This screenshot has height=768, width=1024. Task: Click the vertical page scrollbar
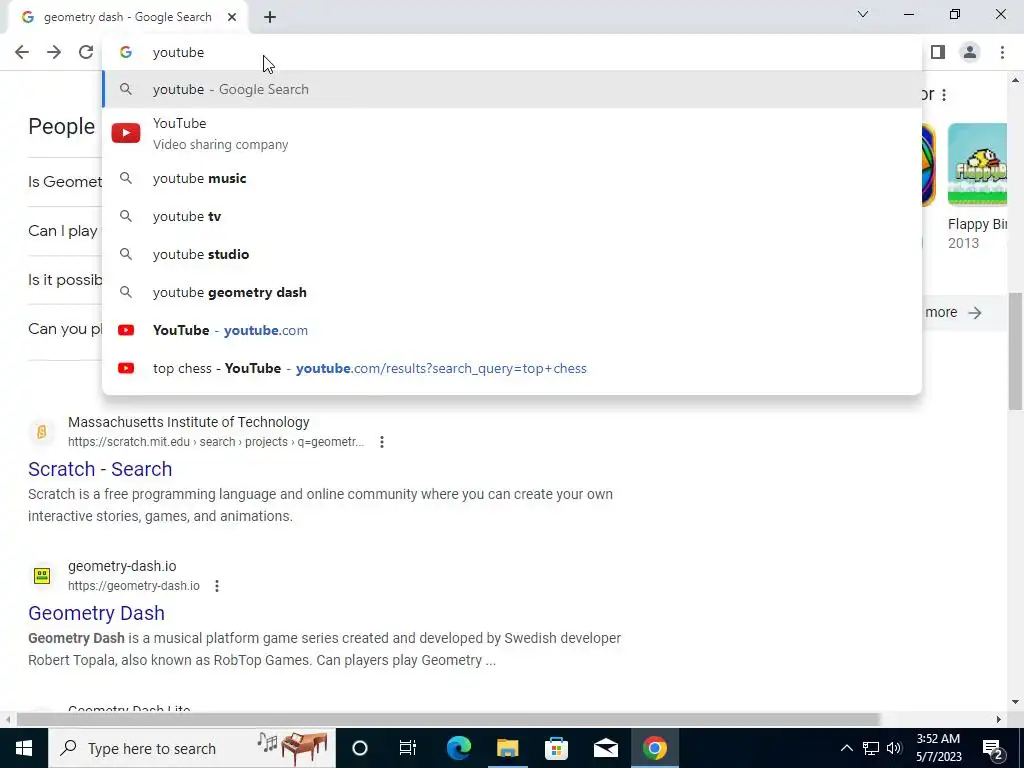coord(1015,351)
